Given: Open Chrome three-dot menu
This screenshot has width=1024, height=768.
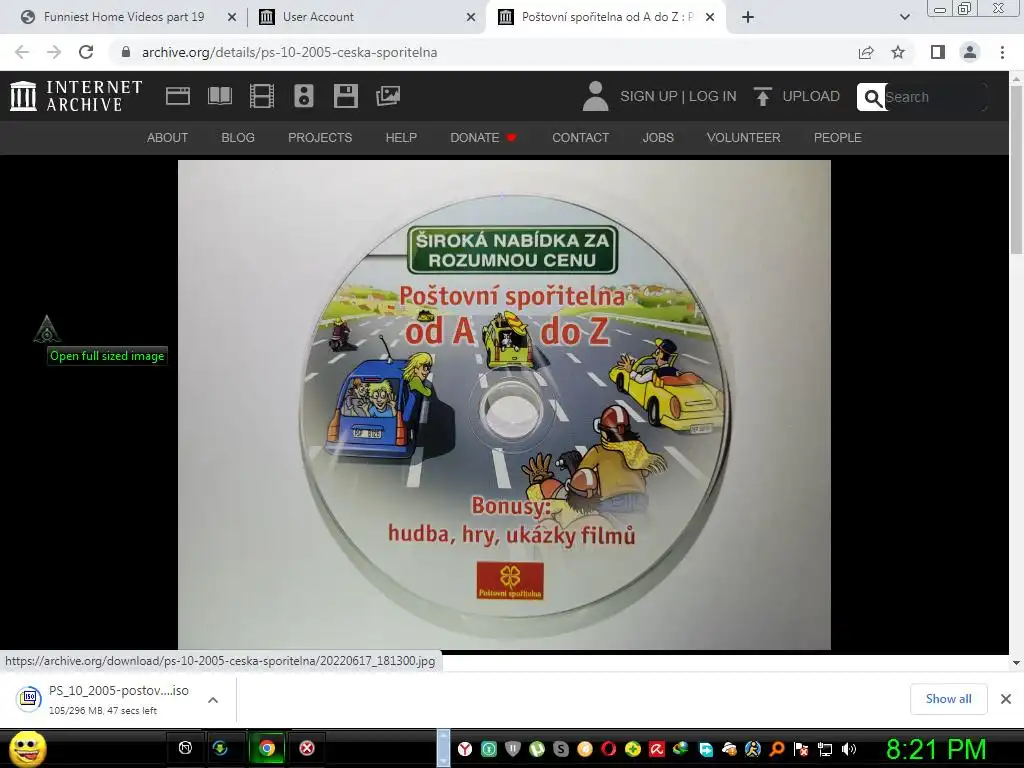Looking at the screenshot, I should [1002, 52].
